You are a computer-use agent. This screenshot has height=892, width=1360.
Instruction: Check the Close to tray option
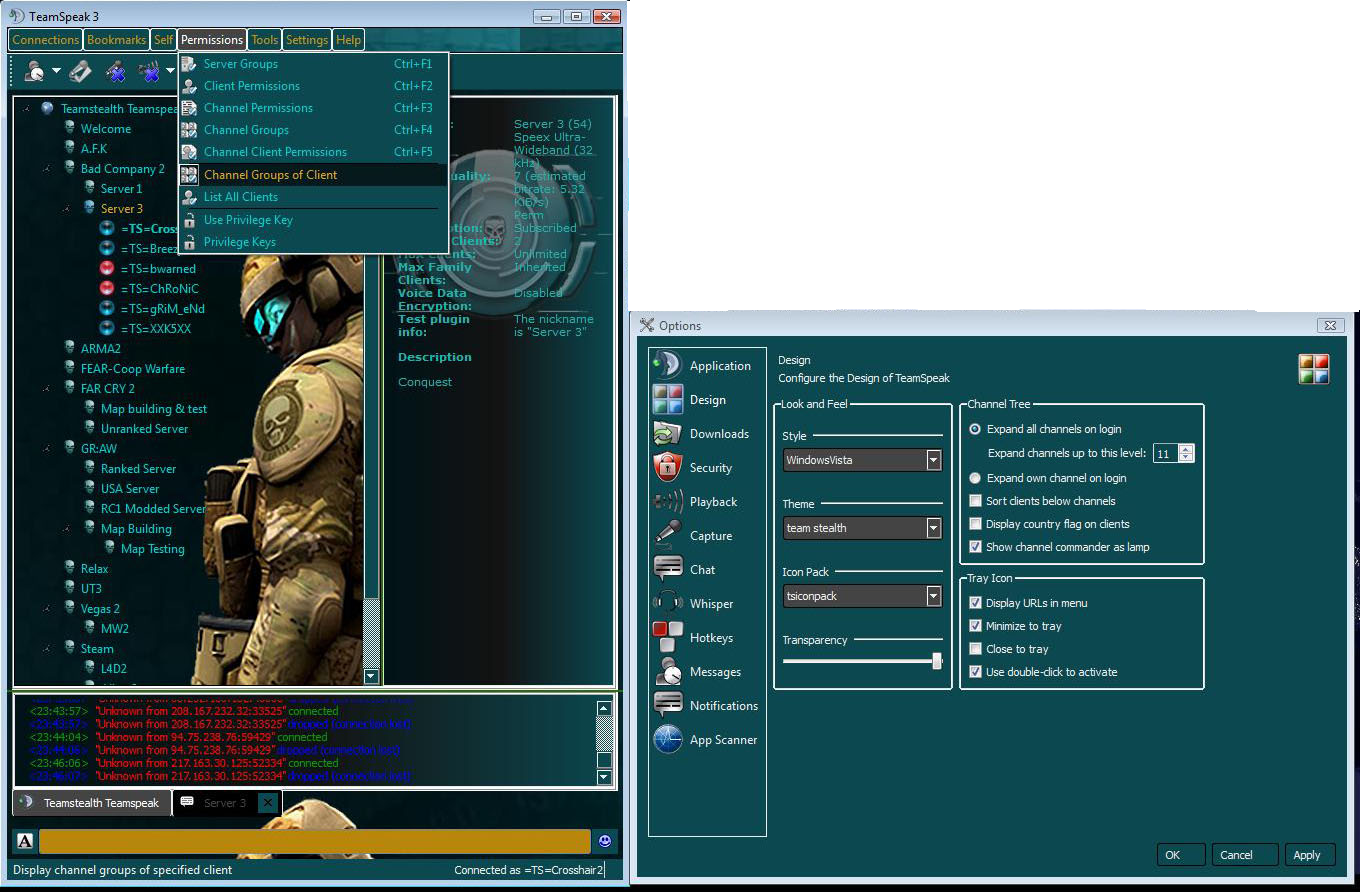[976, 649]
